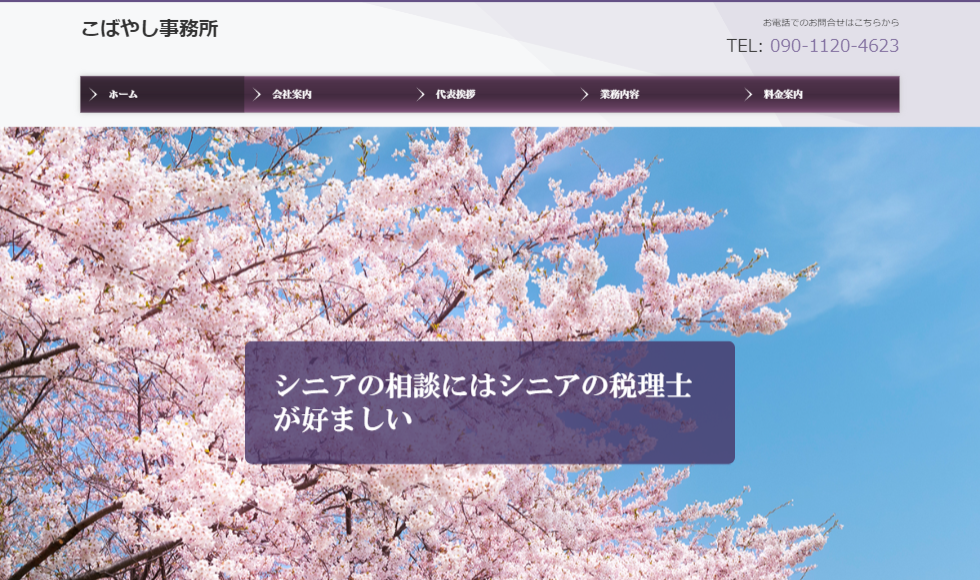Click the phone number 090-1120-4623

(834, 46)
